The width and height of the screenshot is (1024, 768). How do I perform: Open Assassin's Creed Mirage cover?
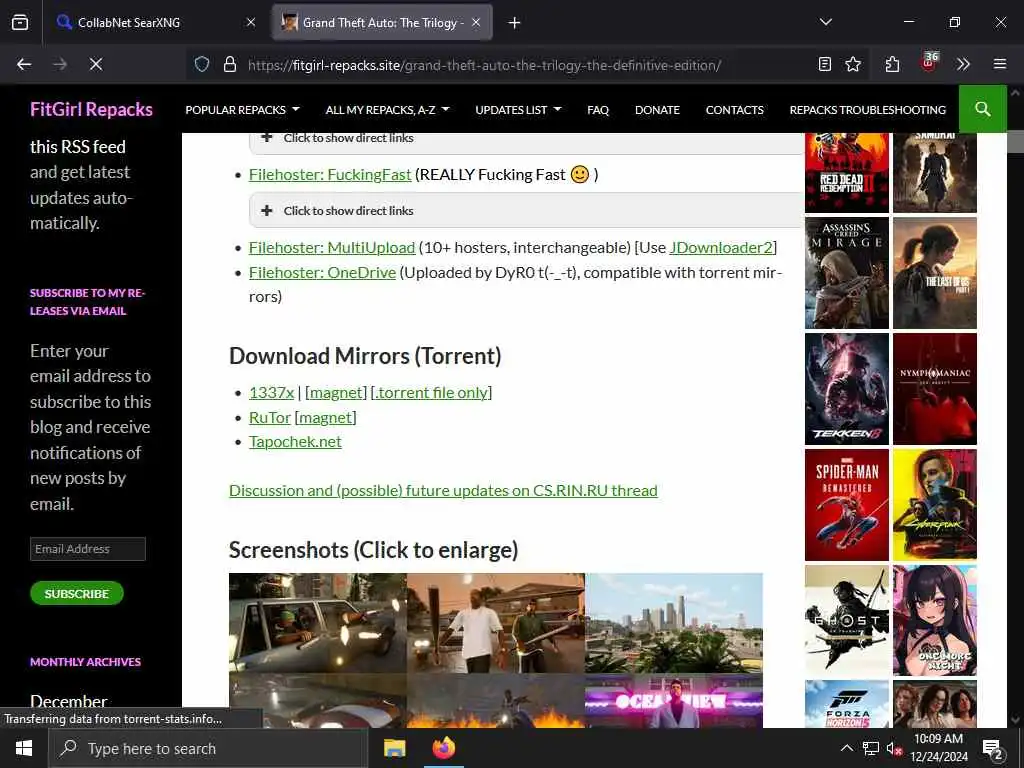846,273
